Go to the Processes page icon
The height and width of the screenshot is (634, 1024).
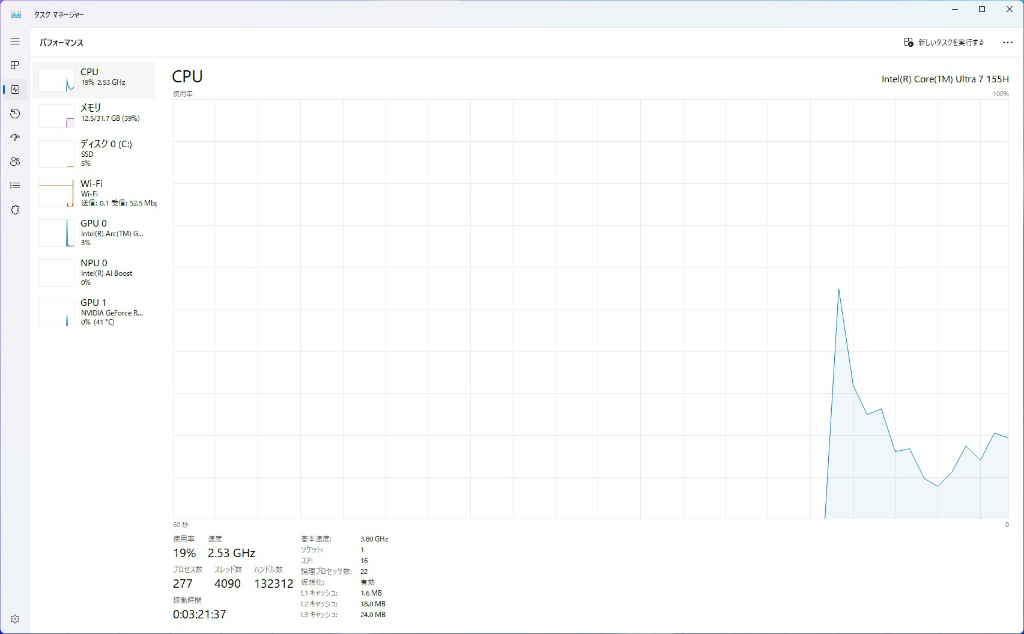[15, 65]
